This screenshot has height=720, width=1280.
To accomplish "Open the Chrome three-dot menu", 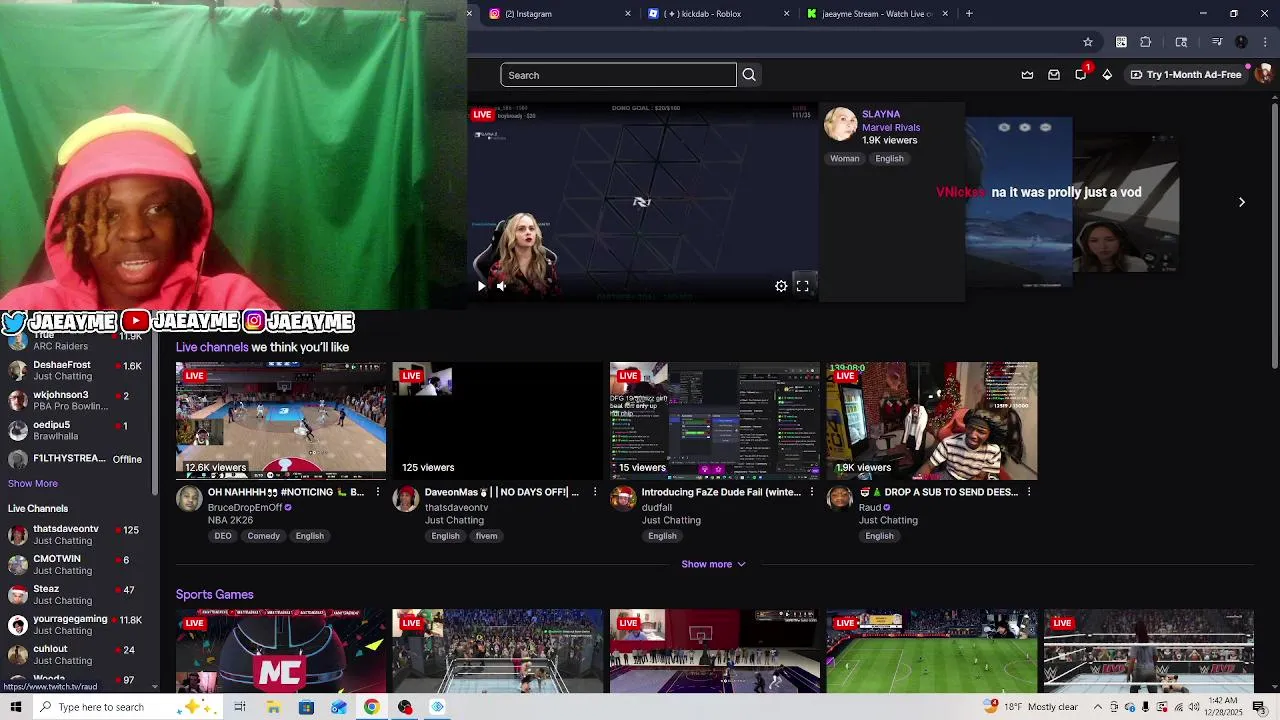I will click(1266, 42).
